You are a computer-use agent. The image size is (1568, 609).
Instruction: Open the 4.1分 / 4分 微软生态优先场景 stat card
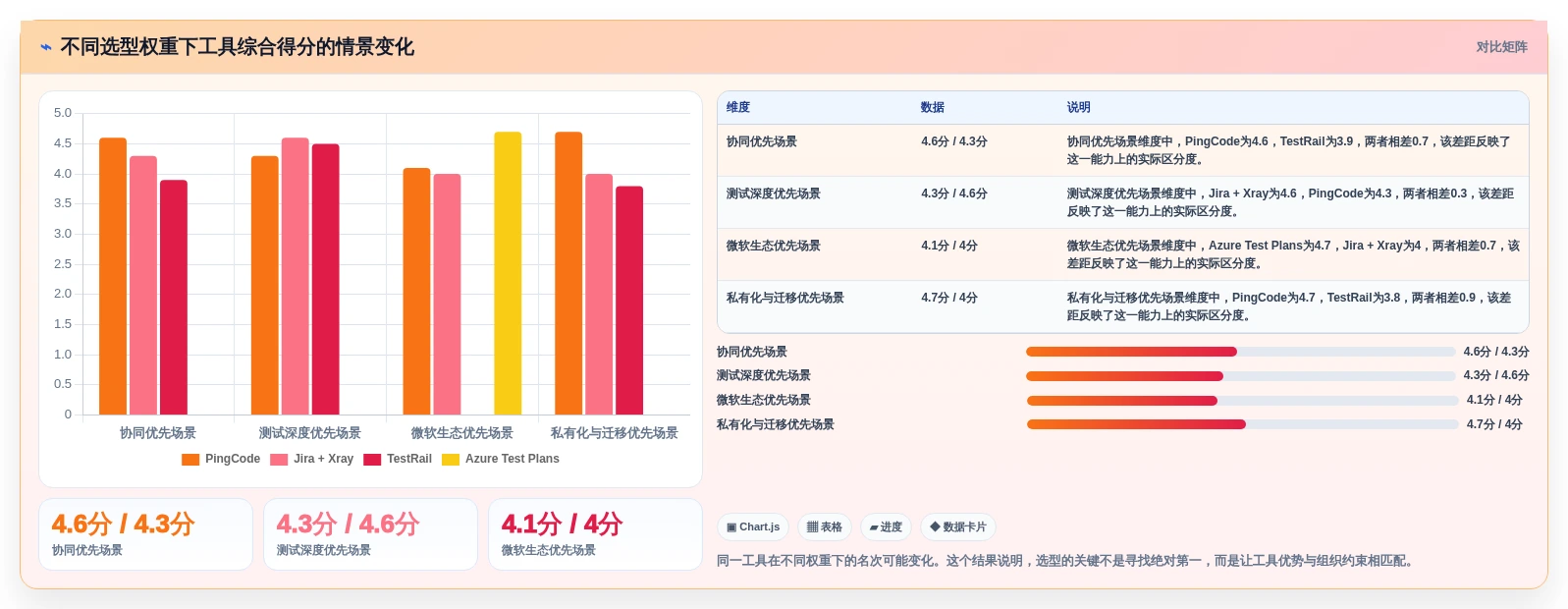click(595, 534)
